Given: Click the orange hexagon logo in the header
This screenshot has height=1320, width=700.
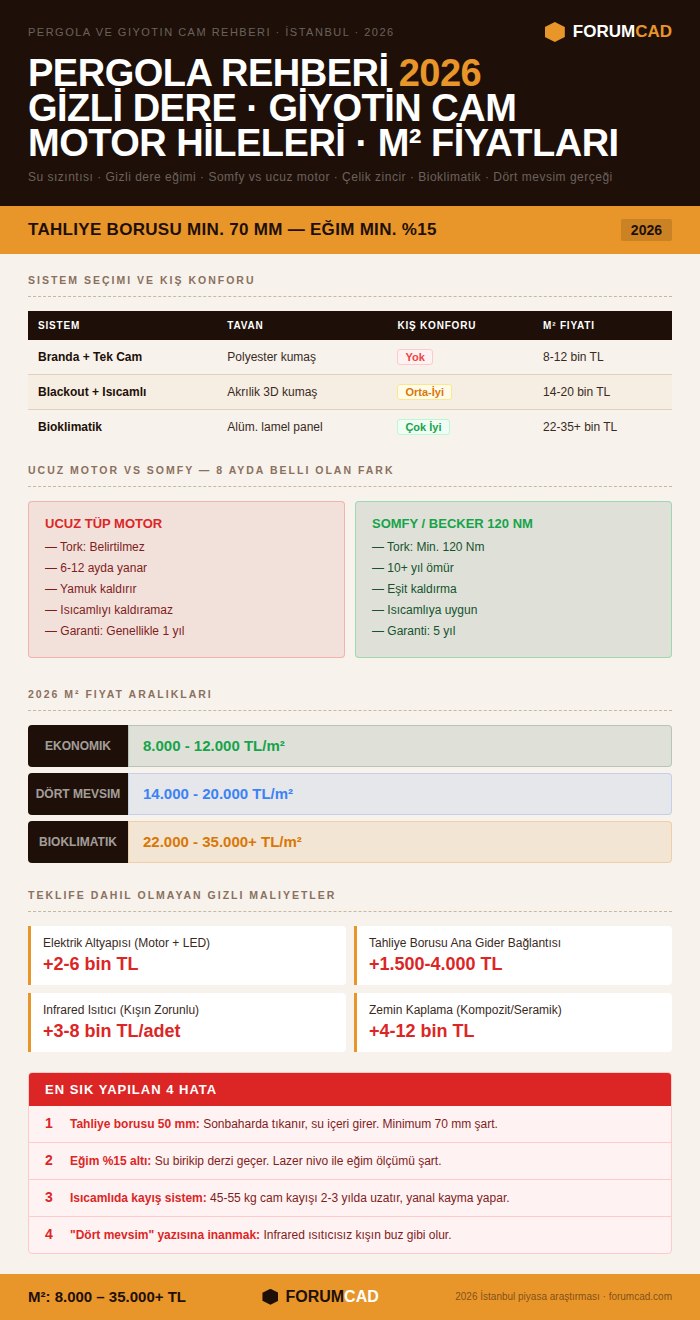Looking at the screenshot, I should pos(555,32).
